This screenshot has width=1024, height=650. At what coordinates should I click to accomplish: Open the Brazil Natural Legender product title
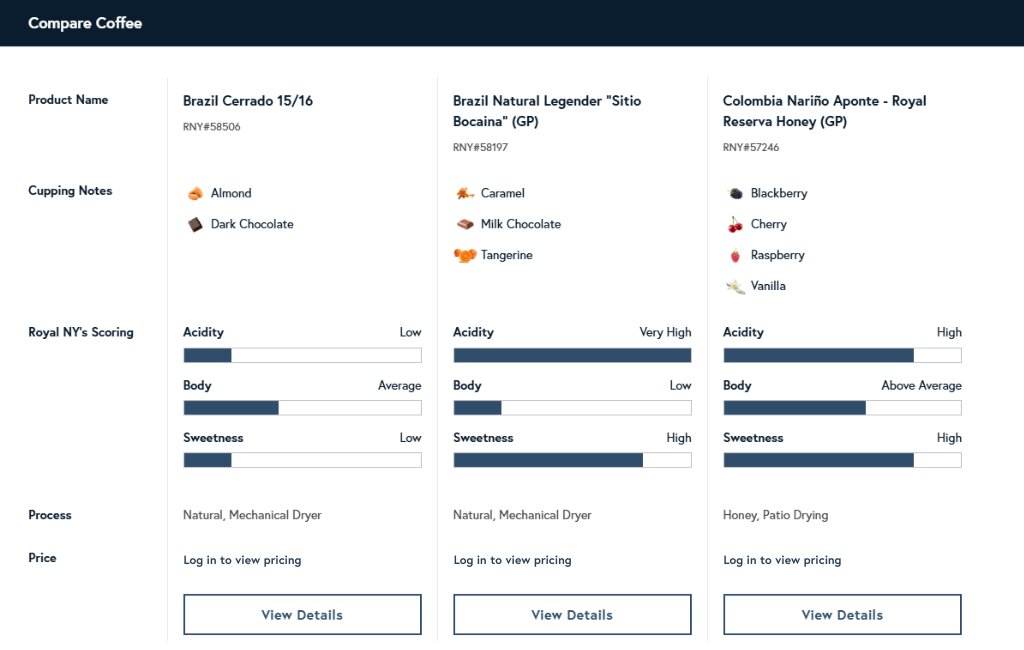coord(547,111)
